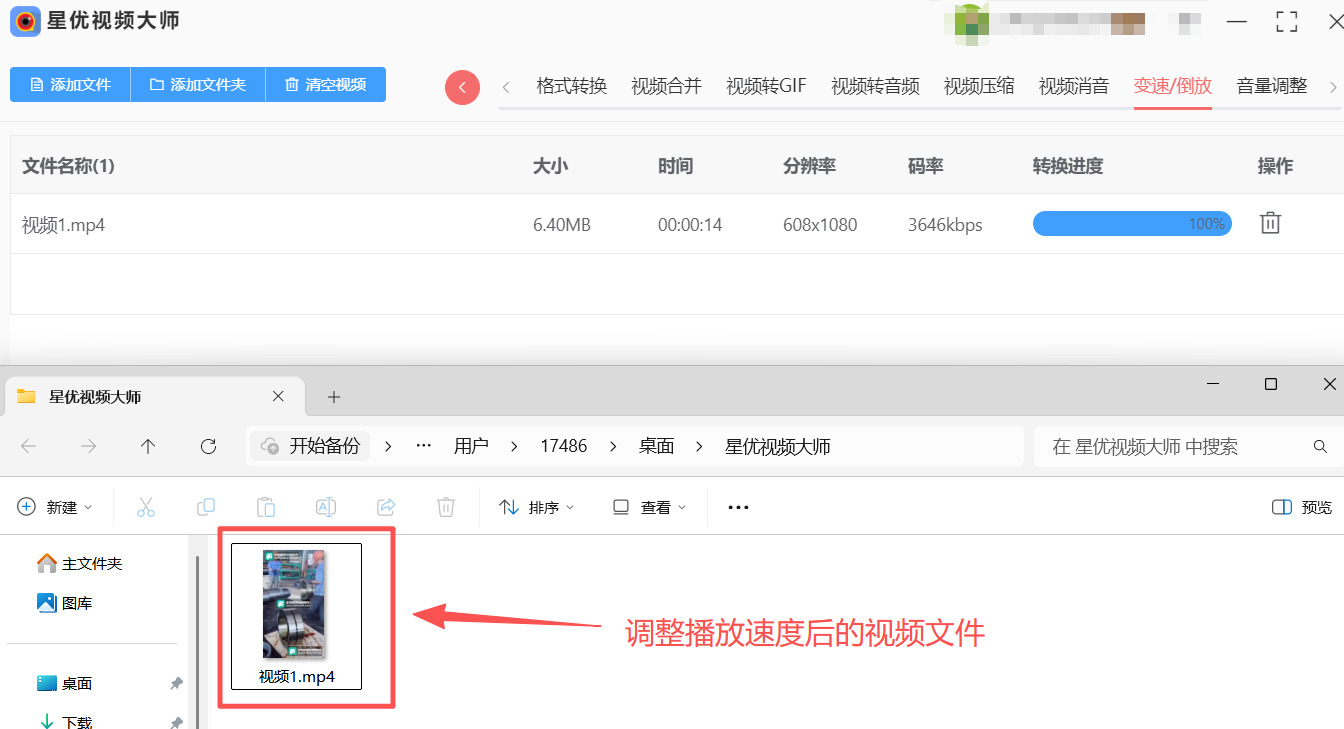Click the red back arrow circle button
Screen dimensions: 1344x729
point(462,87)
